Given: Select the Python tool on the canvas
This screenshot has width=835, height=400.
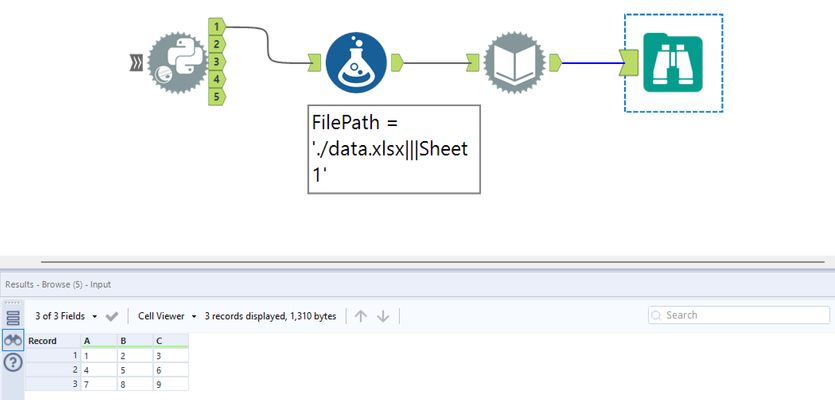Looking at the screenshot, I should 177,63.
